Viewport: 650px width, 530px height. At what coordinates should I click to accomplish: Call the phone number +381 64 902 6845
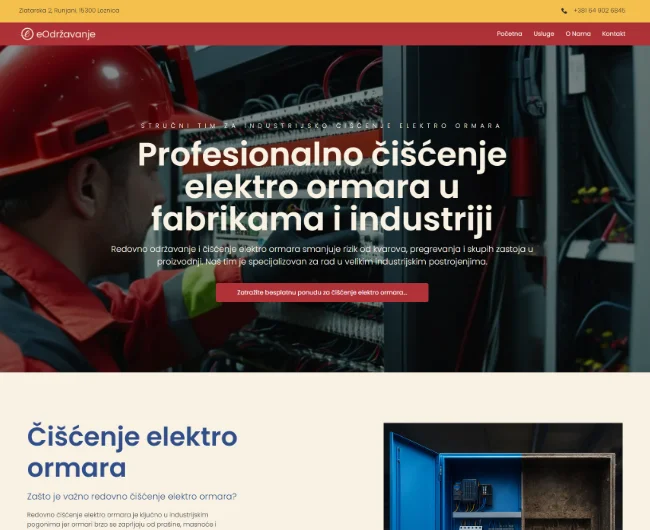[x=600, y=10]
